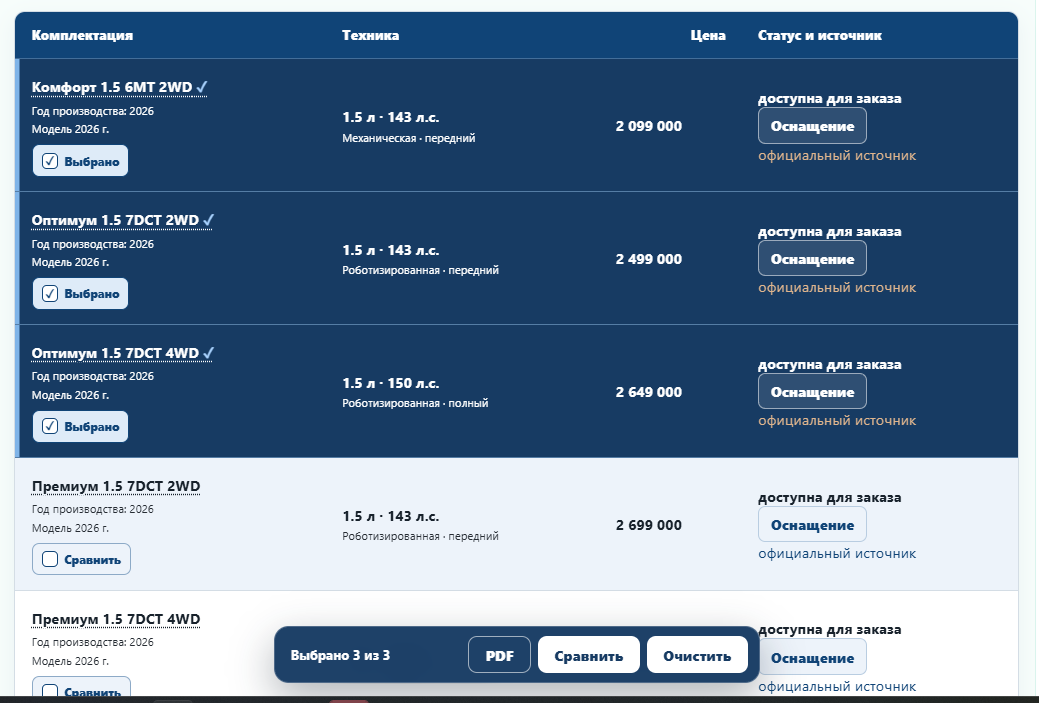Screen dimensions: 1039x703
Task: Open официальный источник for Оптимум 7DCT 4WD
Action: [x=837, y=421]
